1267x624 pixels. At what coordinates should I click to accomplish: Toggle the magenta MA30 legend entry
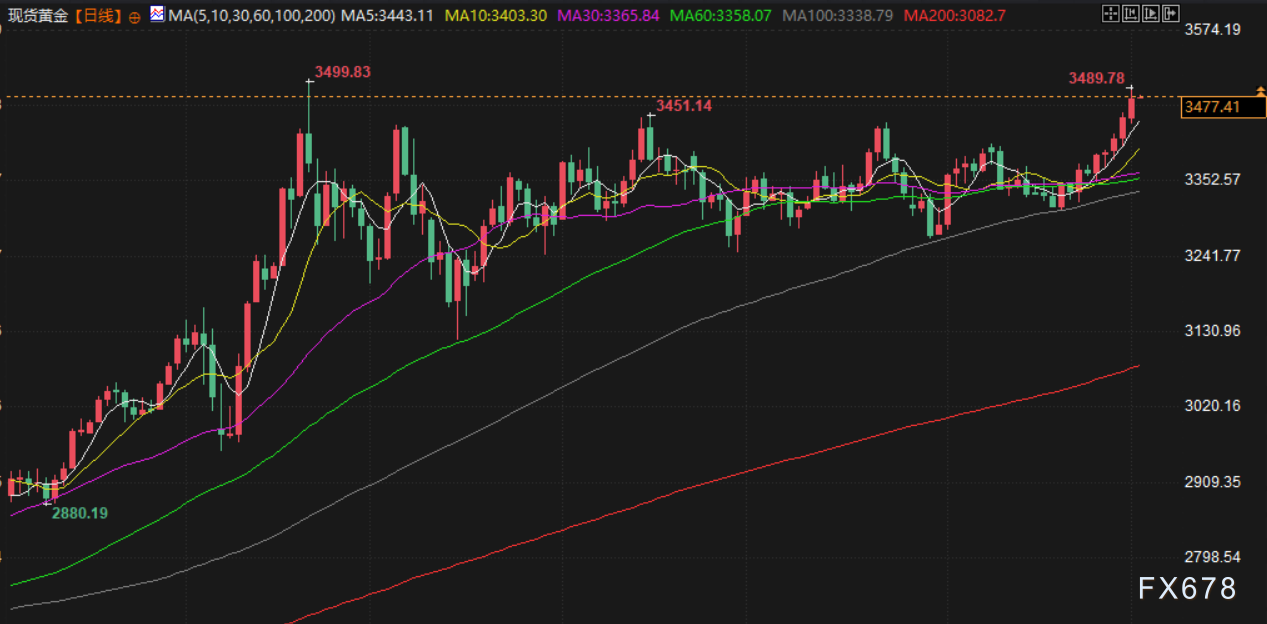pos(609,16)
